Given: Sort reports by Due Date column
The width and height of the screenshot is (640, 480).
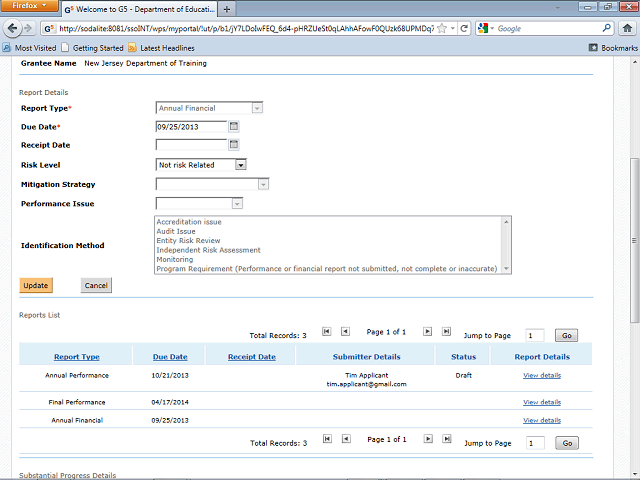Looking at the screenshot, I should (170, 357).
